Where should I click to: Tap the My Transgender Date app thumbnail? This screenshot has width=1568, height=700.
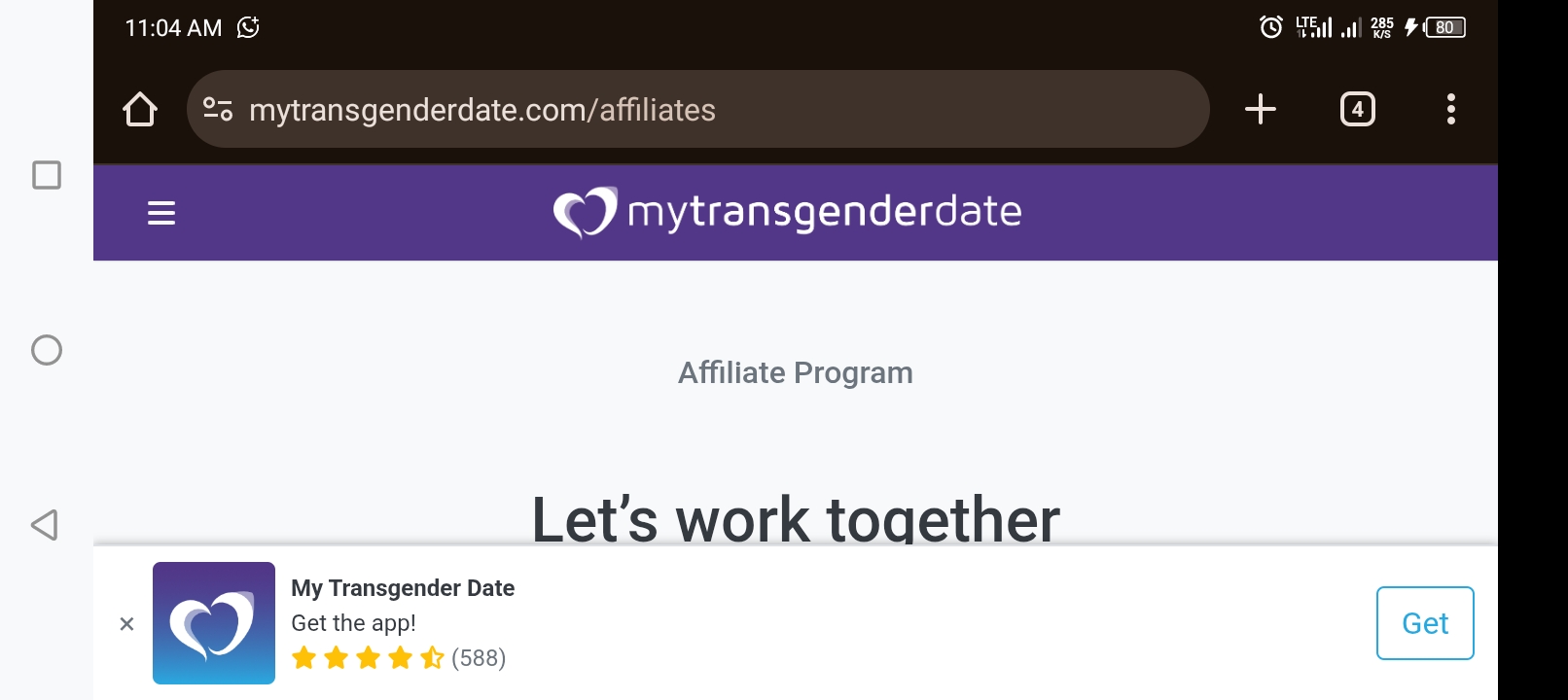click(x=214, y=623)
